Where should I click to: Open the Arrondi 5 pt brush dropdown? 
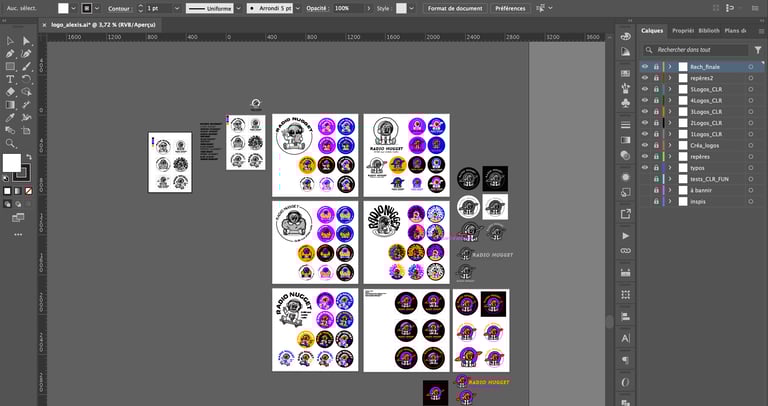[298, 8]
